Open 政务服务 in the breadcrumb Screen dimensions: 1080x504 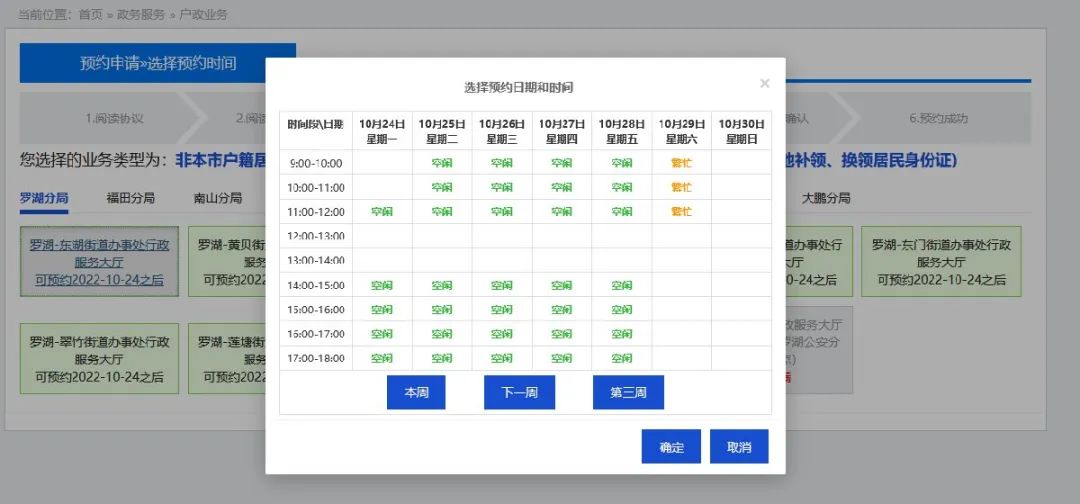[x=142, y=14]
